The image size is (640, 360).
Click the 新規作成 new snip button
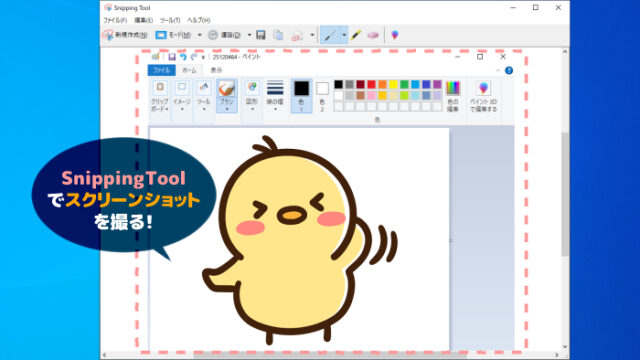coord(125,35)
